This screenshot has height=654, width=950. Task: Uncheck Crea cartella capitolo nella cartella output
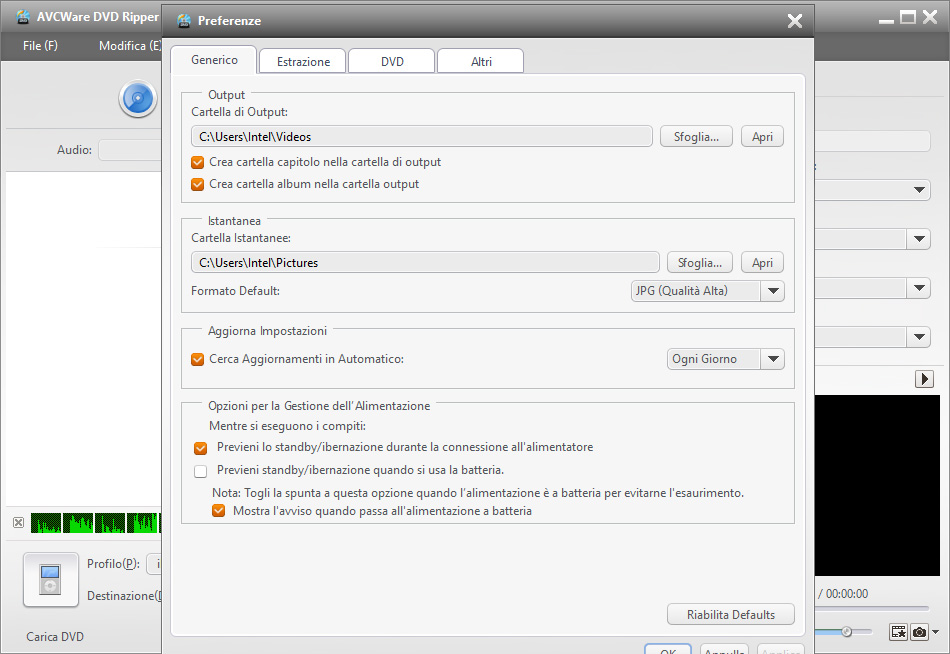point(198,162)
